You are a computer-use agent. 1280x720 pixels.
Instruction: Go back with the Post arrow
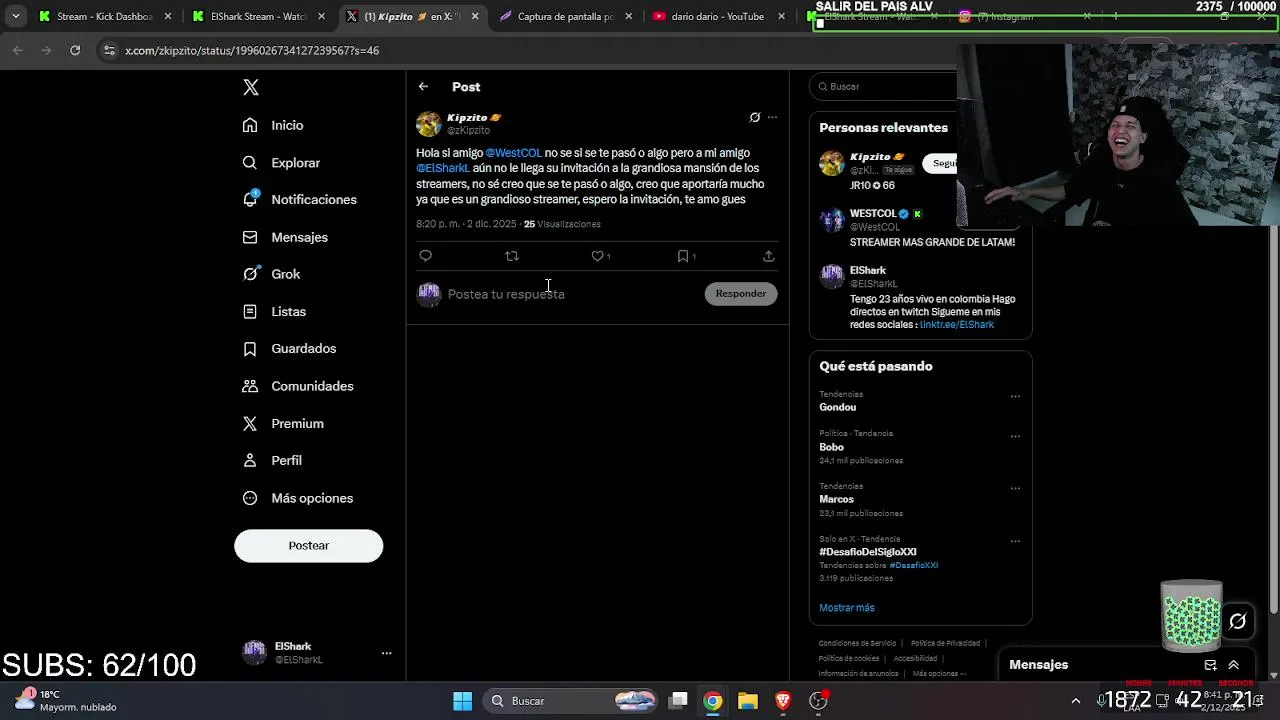(x=423, y=87)
